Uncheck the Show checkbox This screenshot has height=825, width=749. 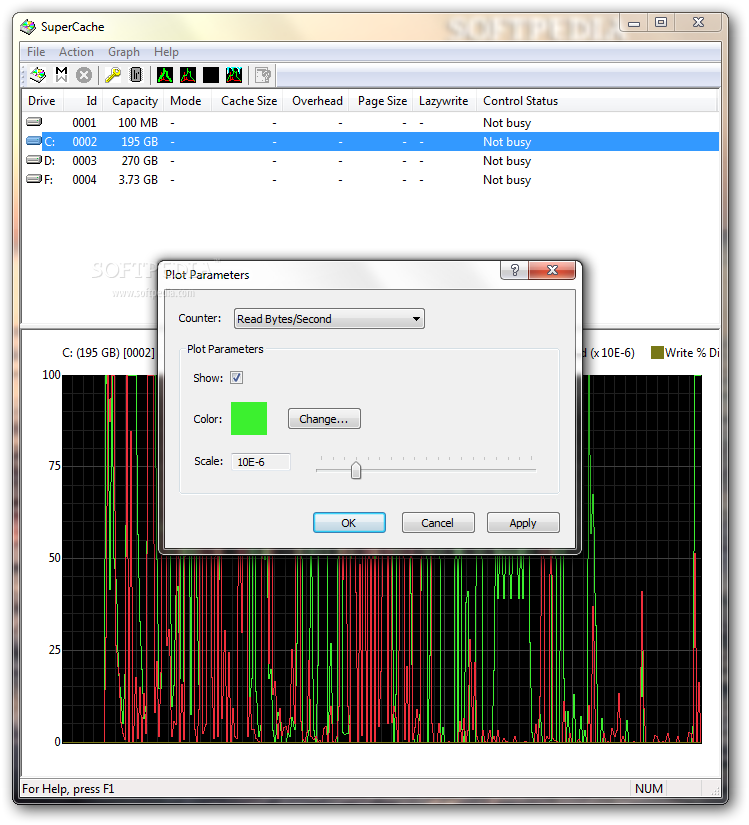[237, 378]
